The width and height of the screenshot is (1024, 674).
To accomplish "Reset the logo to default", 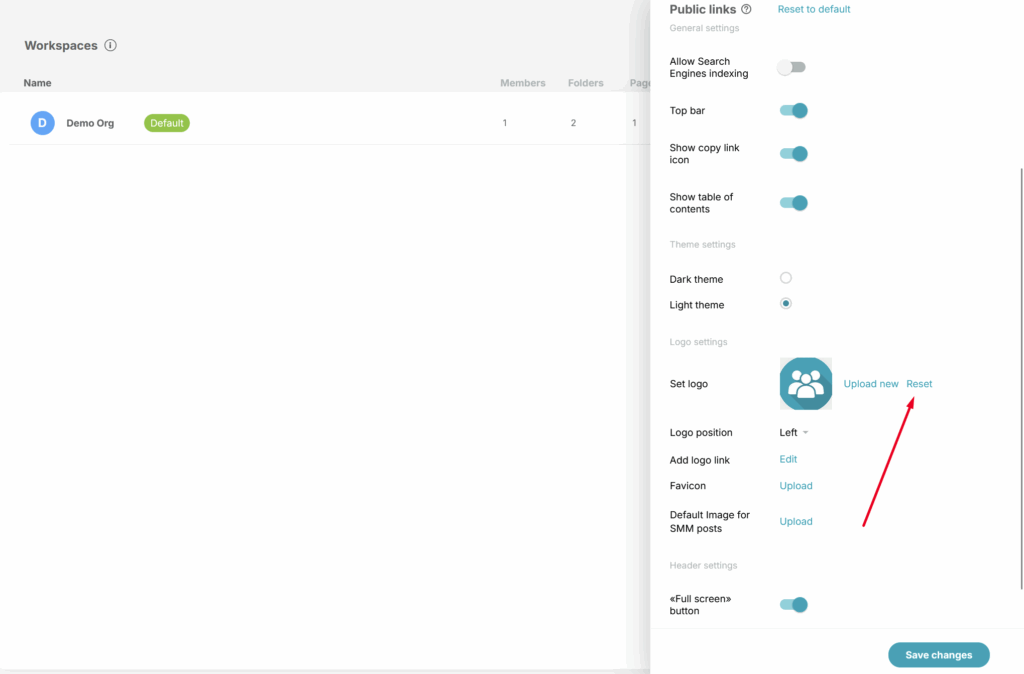I will [919, 384].
